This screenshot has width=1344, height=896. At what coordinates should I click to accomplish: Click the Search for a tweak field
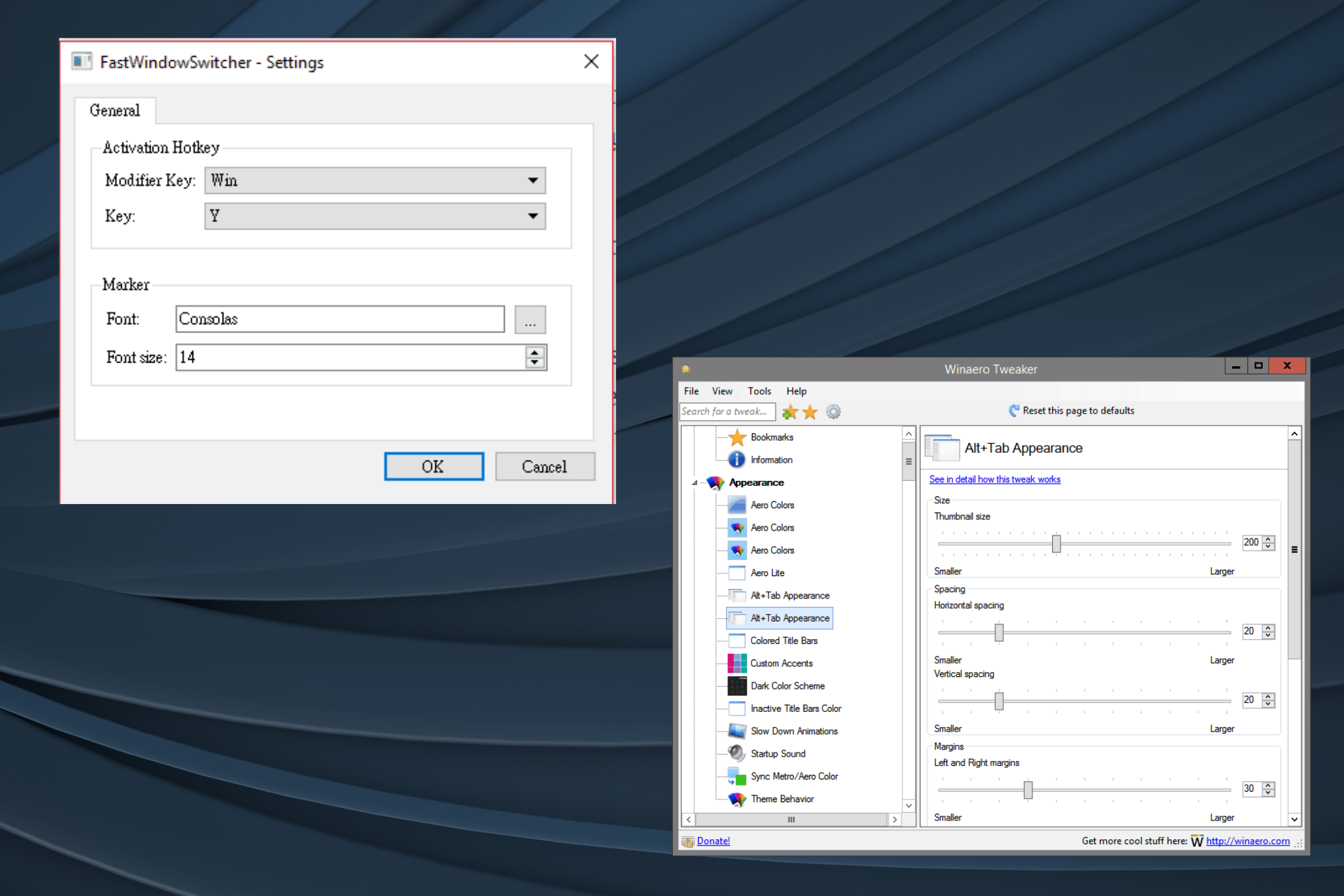(x=727, y=412)
